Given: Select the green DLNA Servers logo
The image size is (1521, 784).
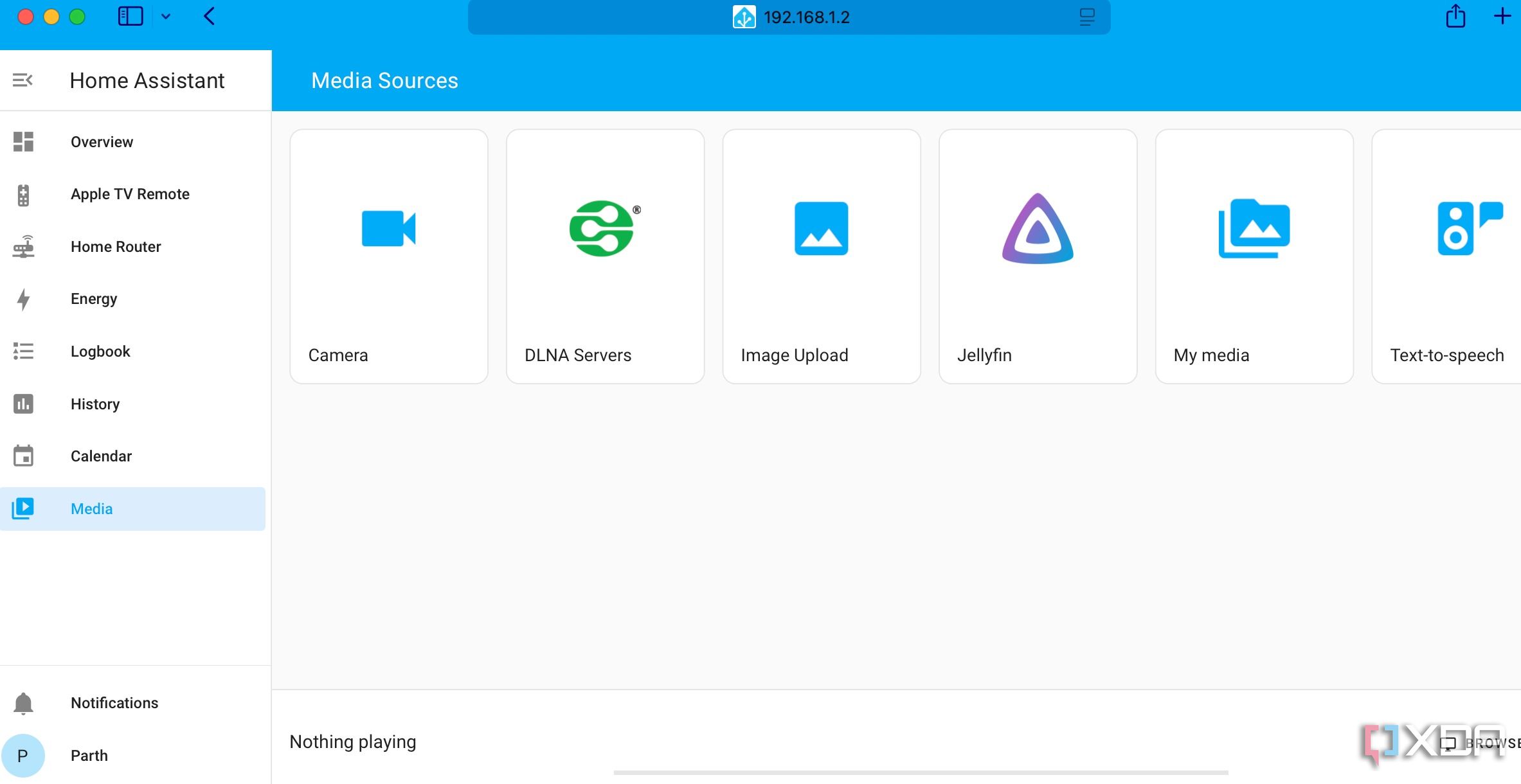Looking at the screenshot, I should [x=605, y=228].
